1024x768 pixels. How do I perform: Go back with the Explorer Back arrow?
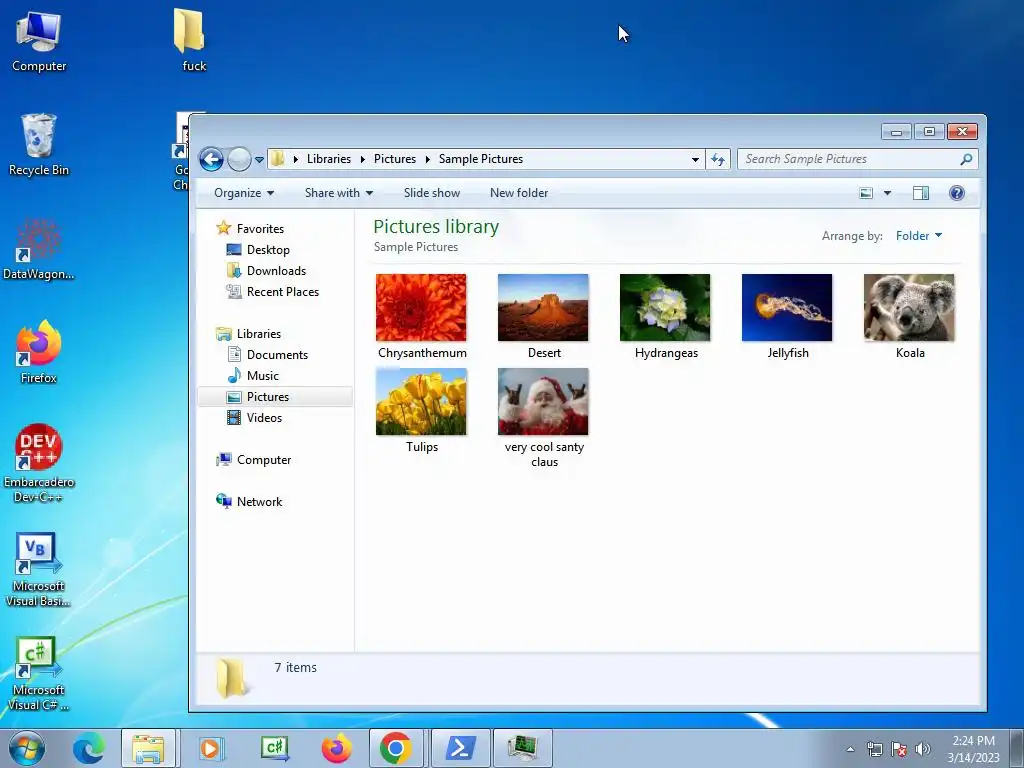pos(212,159)
